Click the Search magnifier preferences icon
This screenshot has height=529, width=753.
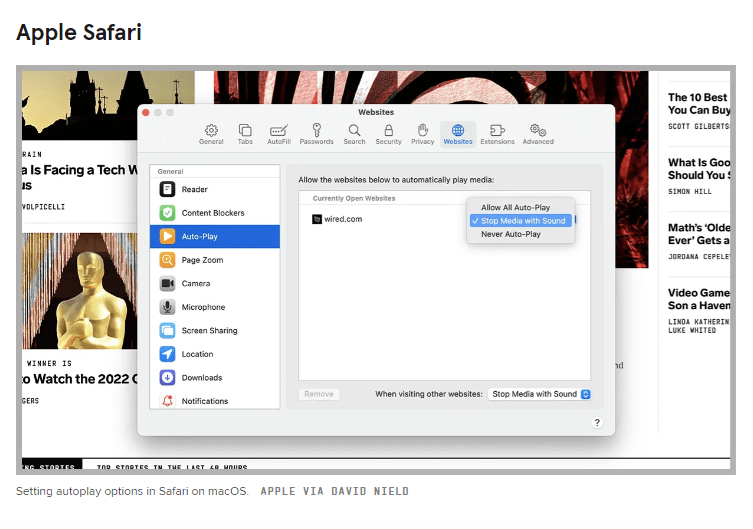(x=354, y=131)
